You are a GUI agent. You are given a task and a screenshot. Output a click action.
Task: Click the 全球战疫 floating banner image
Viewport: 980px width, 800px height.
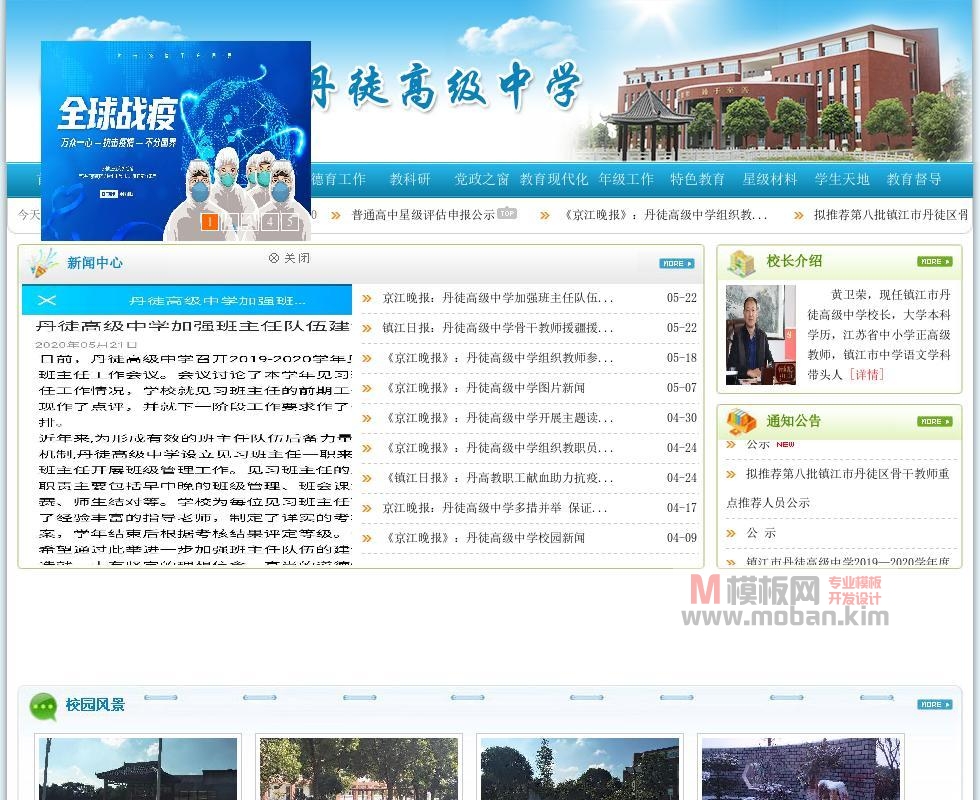[176, 141]
